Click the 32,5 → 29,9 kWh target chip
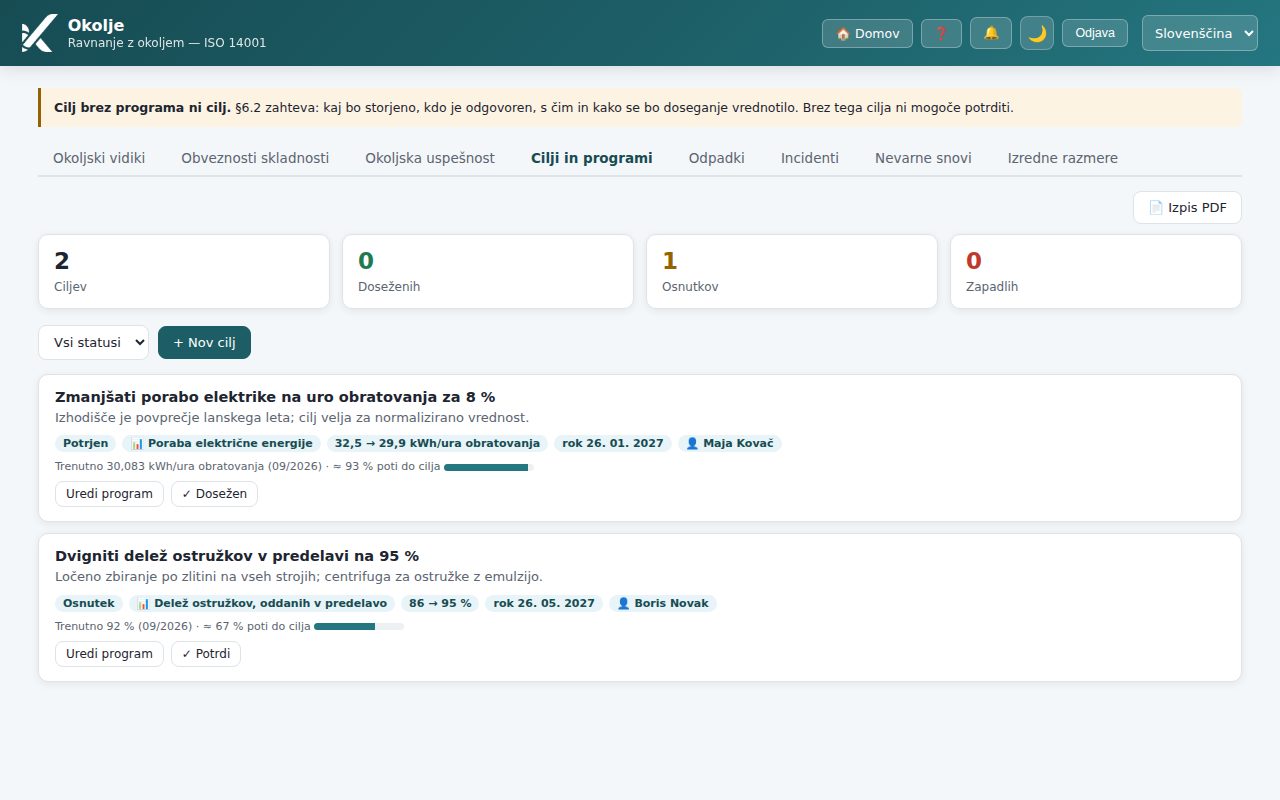Screen dimensions: 1280x800 (437, 443)
